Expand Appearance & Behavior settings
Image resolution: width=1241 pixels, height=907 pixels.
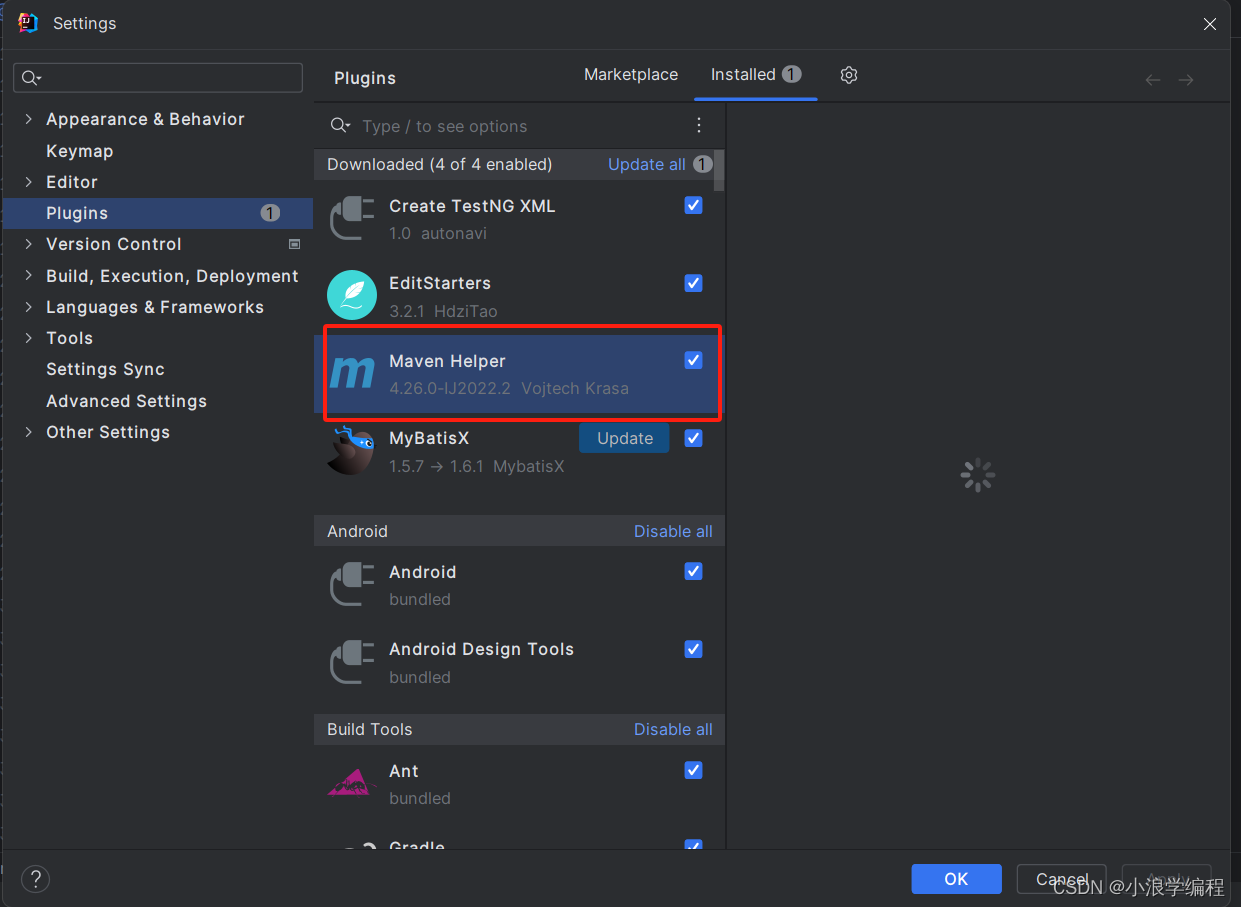(28, 119)
